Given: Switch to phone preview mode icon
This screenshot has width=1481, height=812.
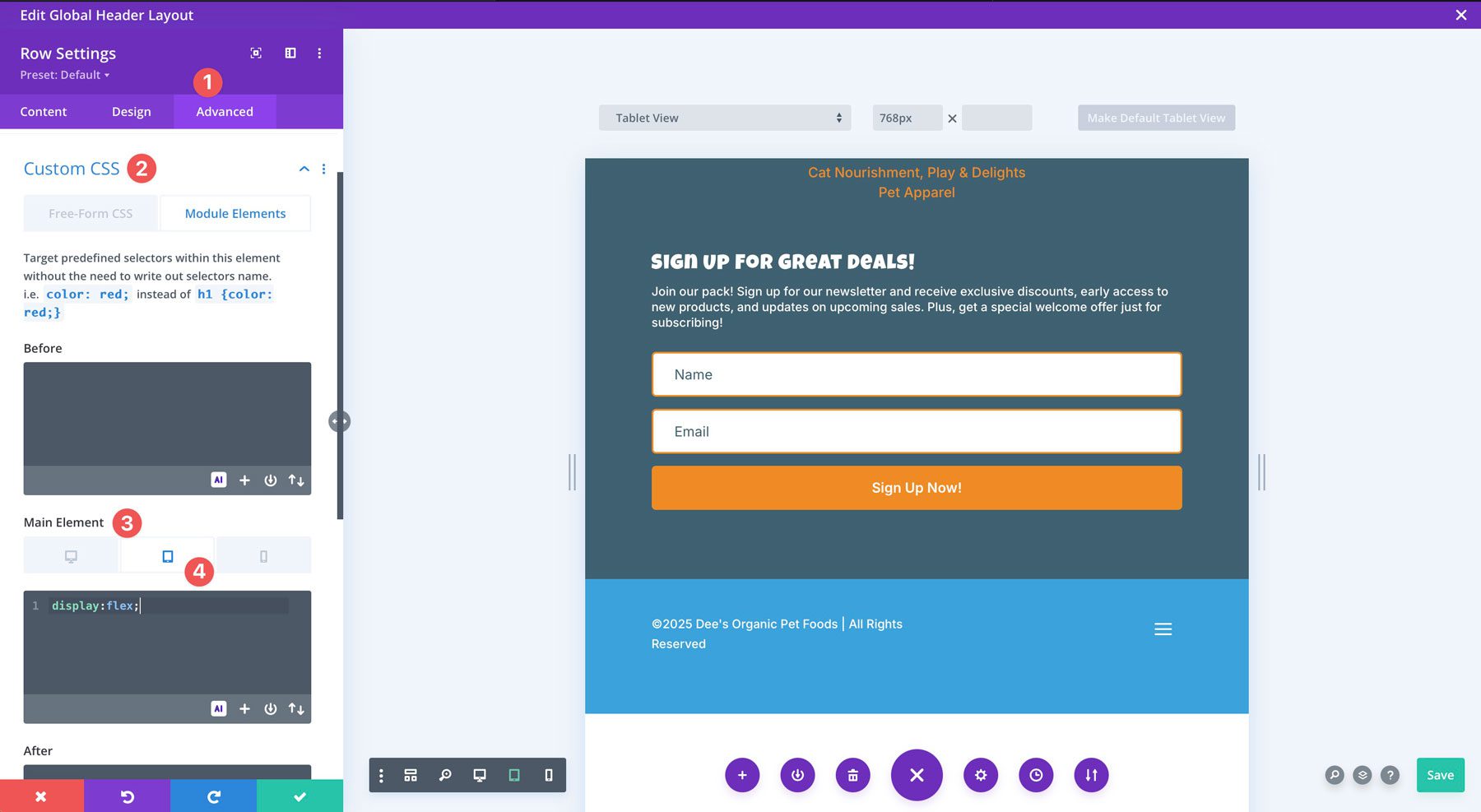Looking at the screenshot, I should pyautogui.click(x=547, y=774).
